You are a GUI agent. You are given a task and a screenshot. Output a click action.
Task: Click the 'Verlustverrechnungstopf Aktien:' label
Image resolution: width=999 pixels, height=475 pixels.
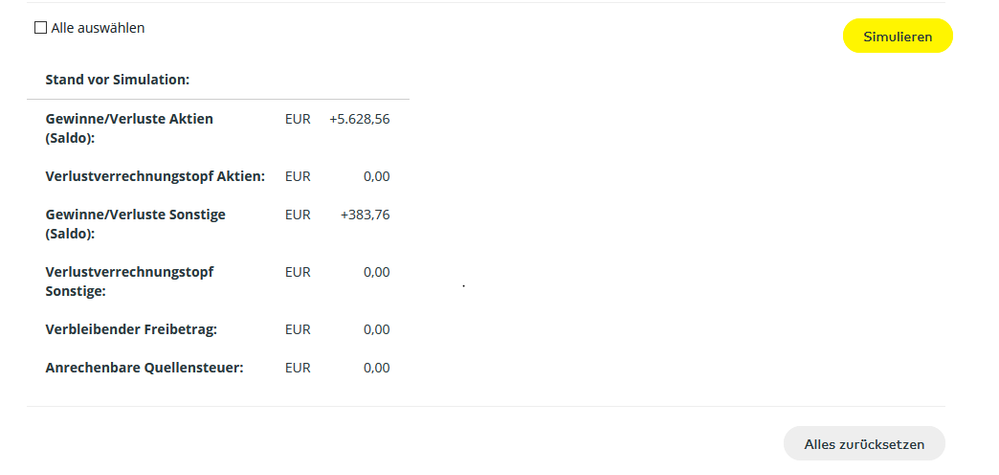[155, 176]
